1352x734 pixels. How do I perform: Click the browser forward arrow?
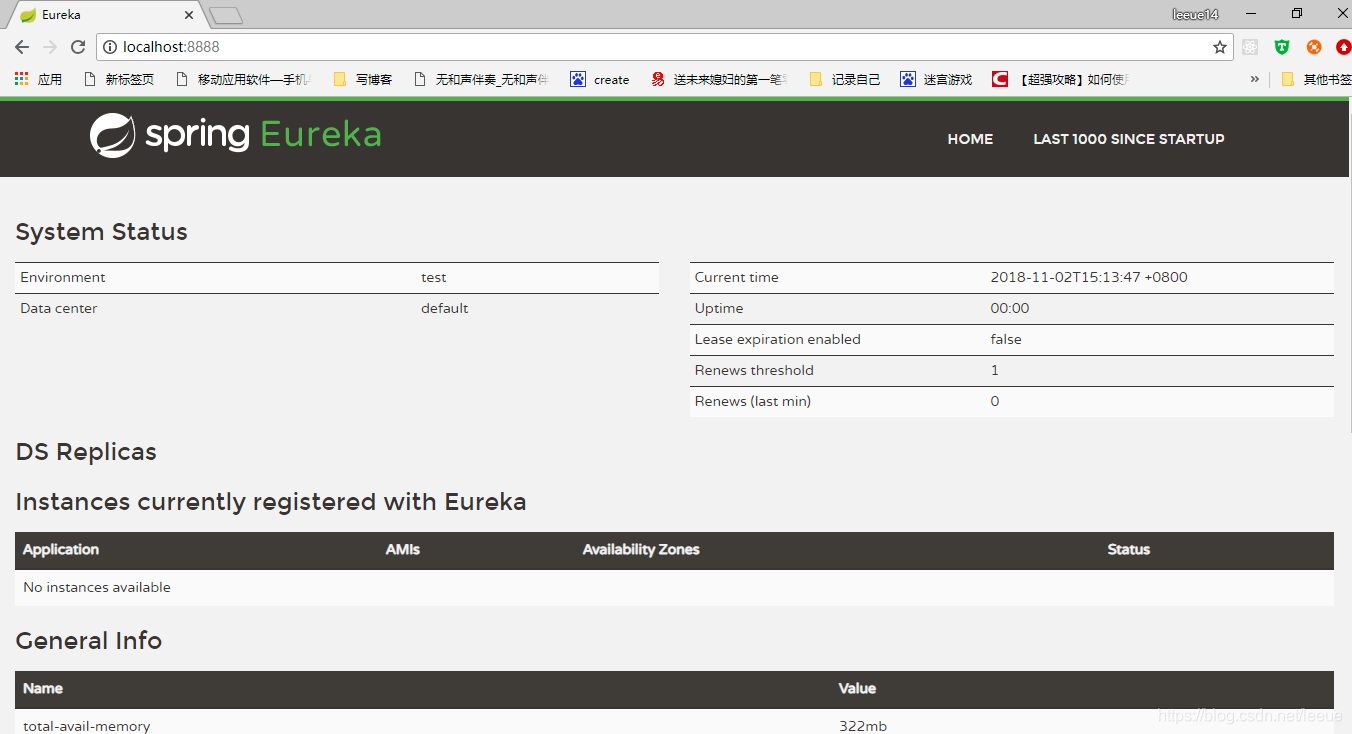pyautogui.click(x=50, y=47)
